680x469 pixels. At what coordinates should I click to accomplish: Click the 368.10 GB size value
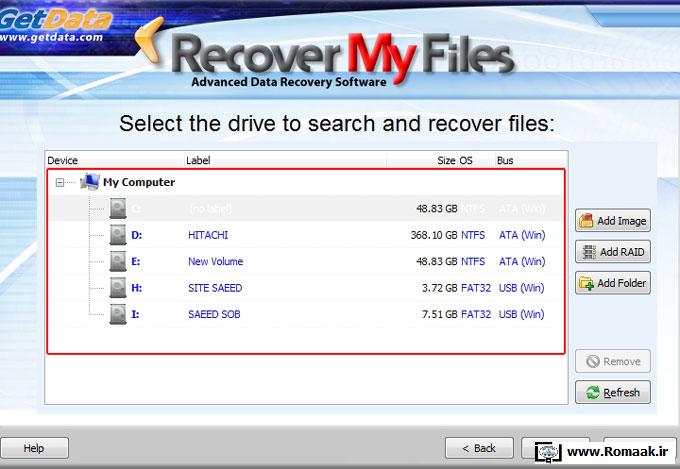[434, 235]
